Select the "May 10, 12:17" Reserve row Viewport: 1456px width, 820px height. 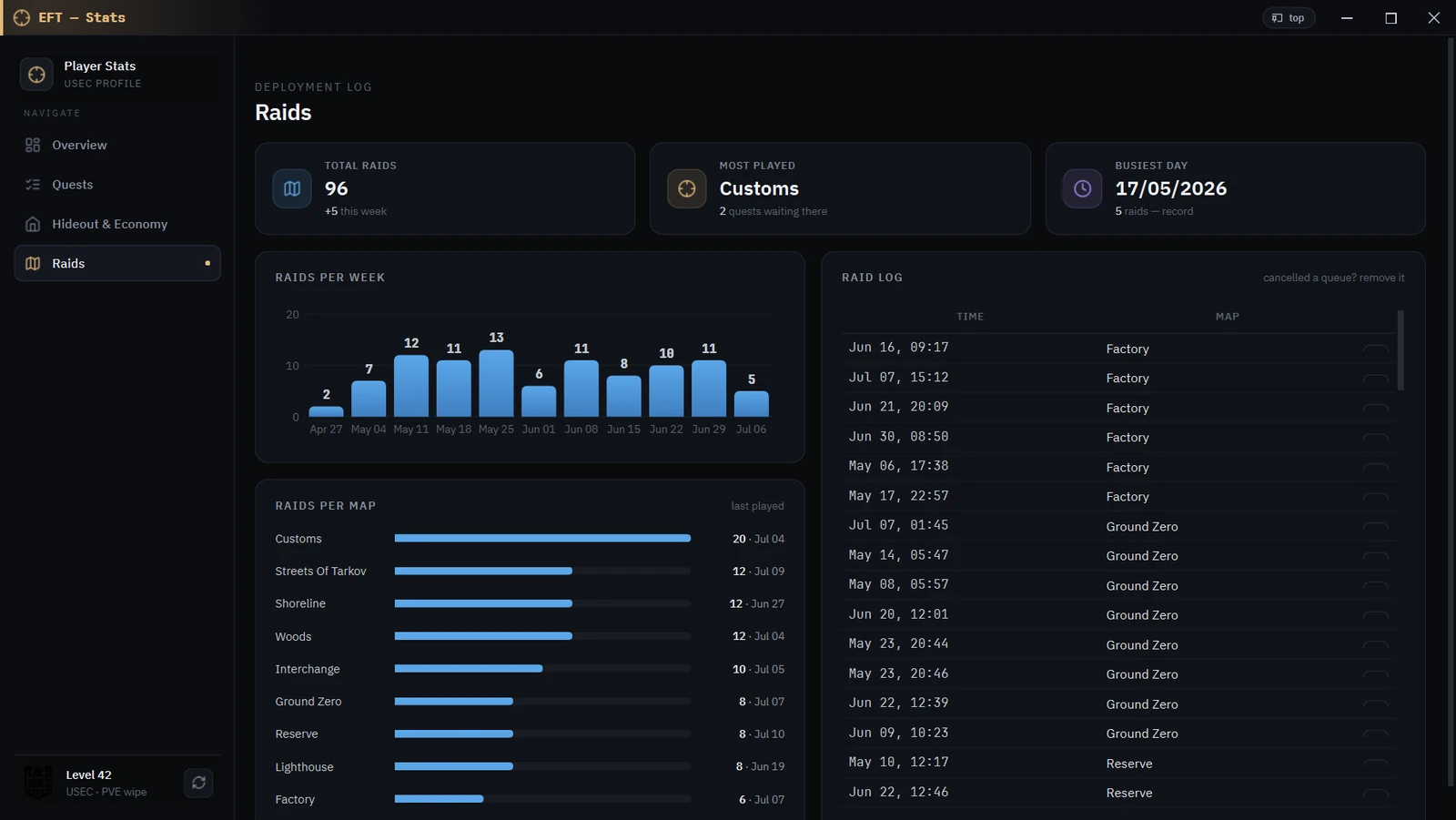(1119, 763)
